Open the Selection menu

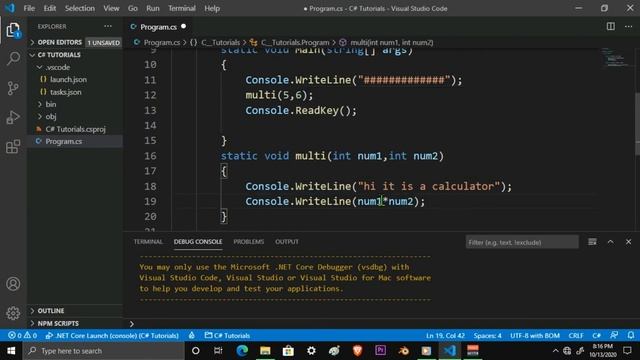click(80, 8)
